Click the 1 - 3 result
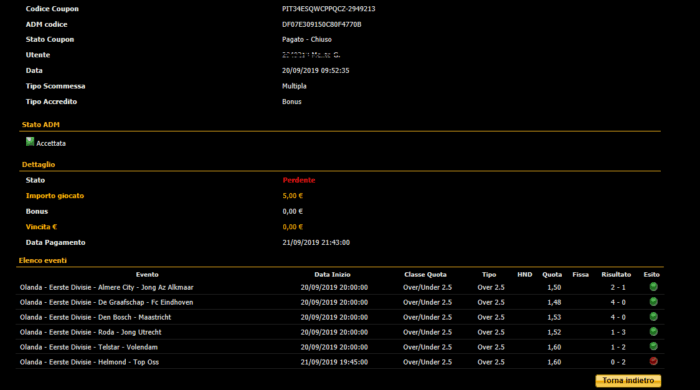700x390 pixels. (x=618, y=332)
